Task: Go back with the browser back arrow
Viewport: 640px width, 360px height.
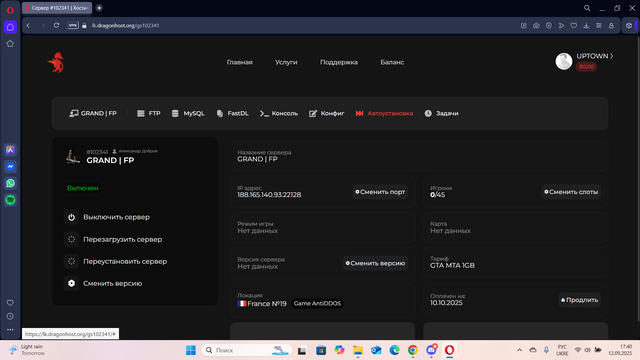Action: coord(28,25)
